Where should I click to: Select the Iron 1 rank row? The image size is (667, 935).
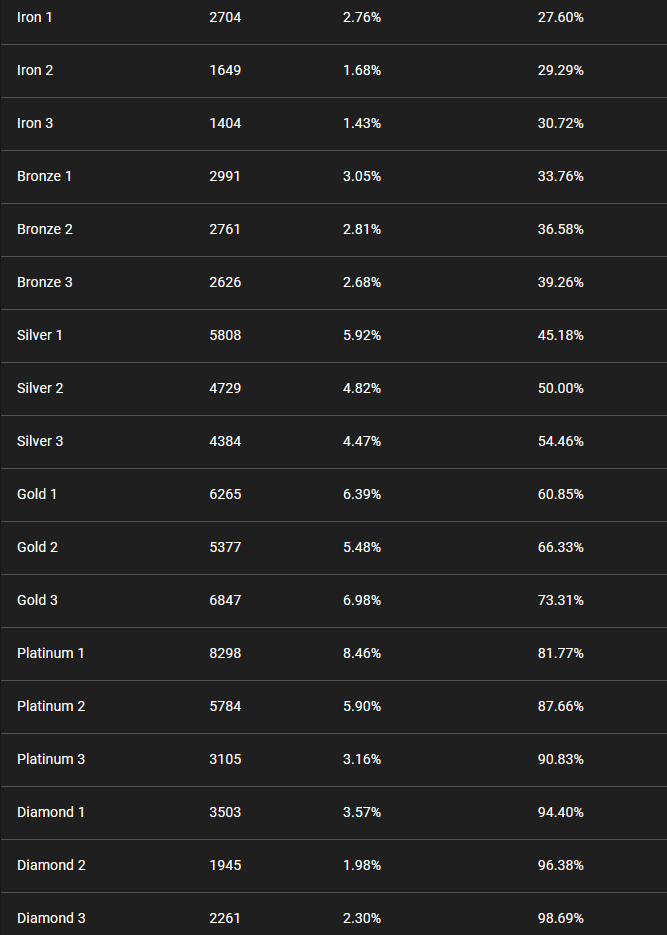(333, 18)
